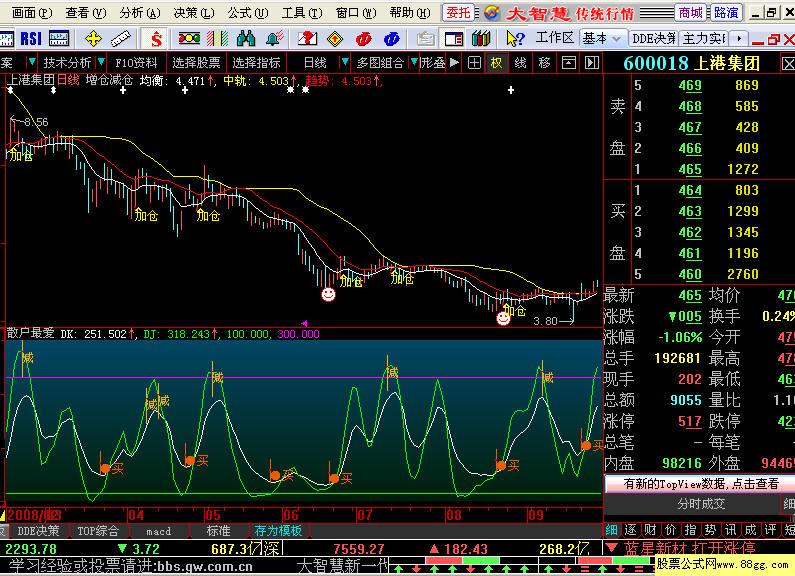Click the 选择指标 button

[x=256, y=63]
